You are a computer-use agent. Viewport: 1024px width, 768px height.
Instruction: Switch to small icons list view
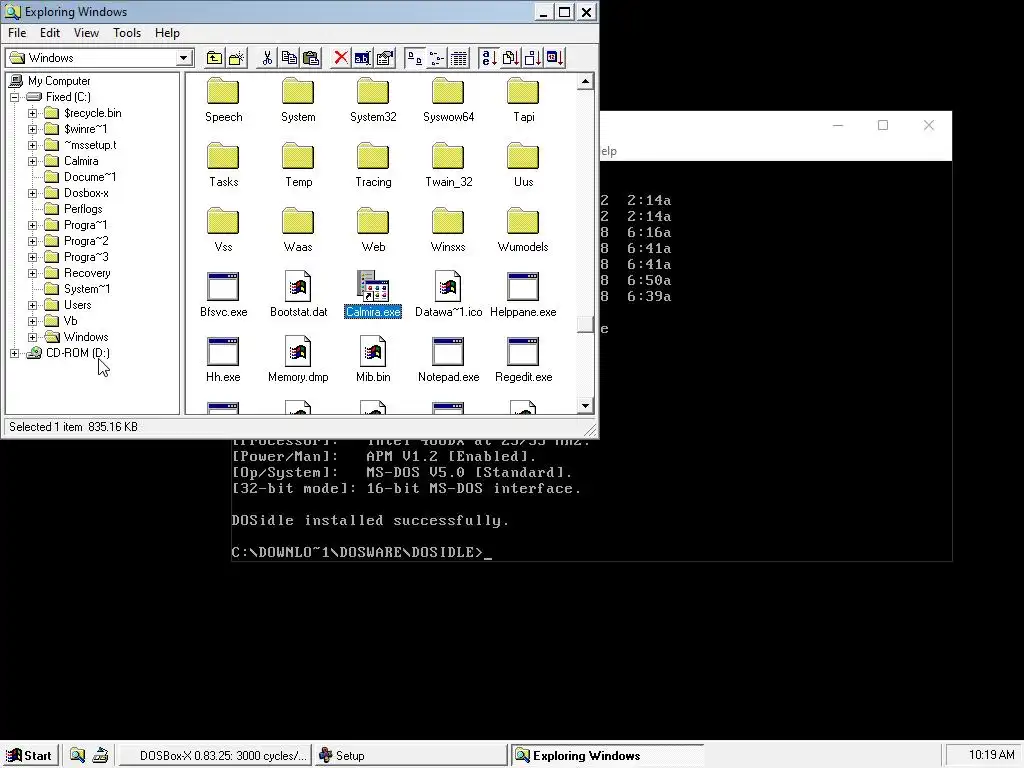point(436,58)
